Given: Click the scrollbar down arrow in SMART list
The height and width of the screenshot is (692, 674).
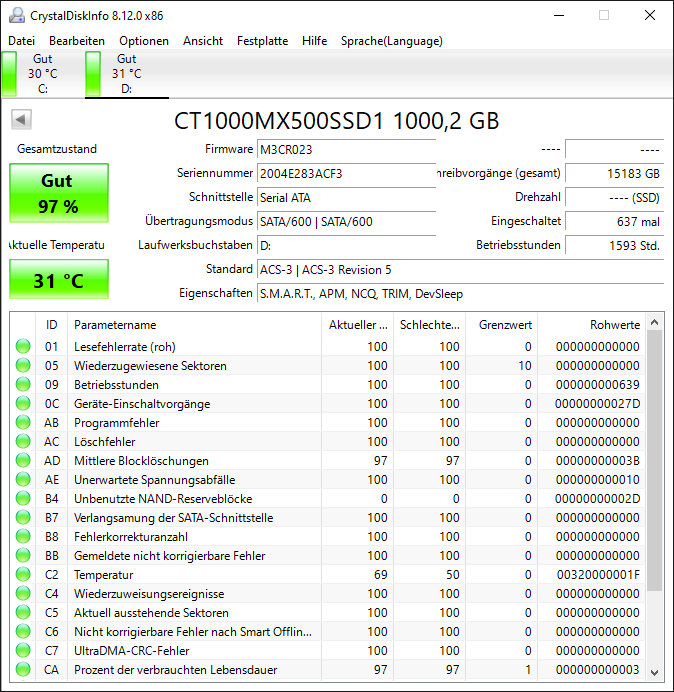Looking at the screenshot, I should pos(655,672).
